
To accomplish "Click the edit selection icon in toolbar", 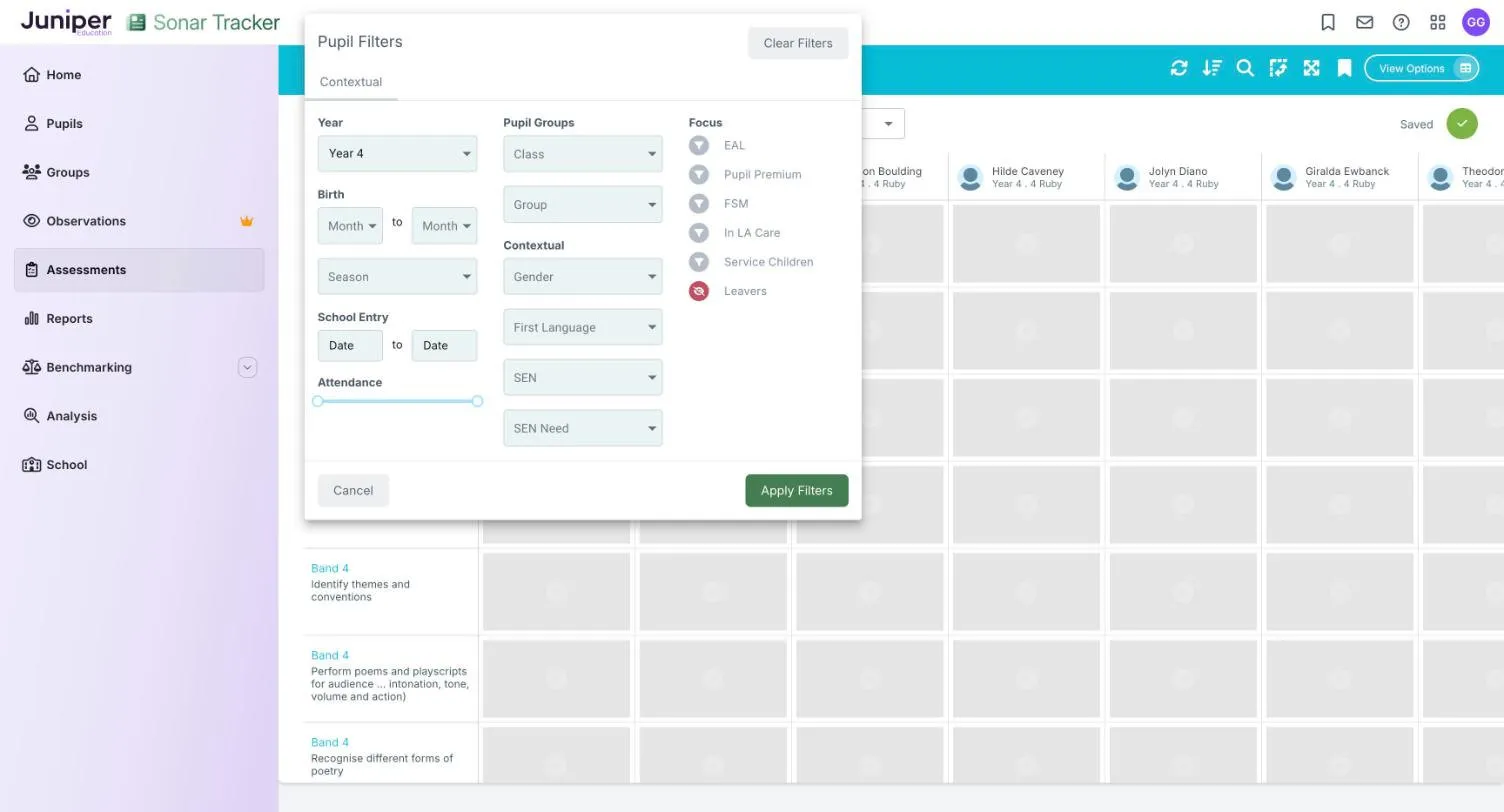I will [x=1278, y=68].
